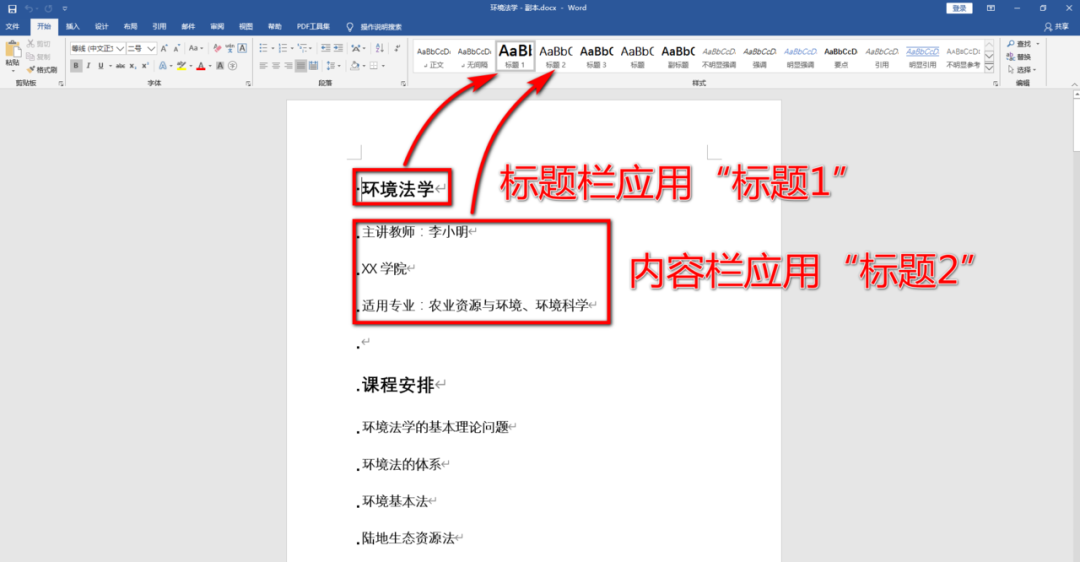The width and height of the screenshot is (1080, 562).
Task: Open the font size dropdown showing 二号
Action: pos(143,48)
